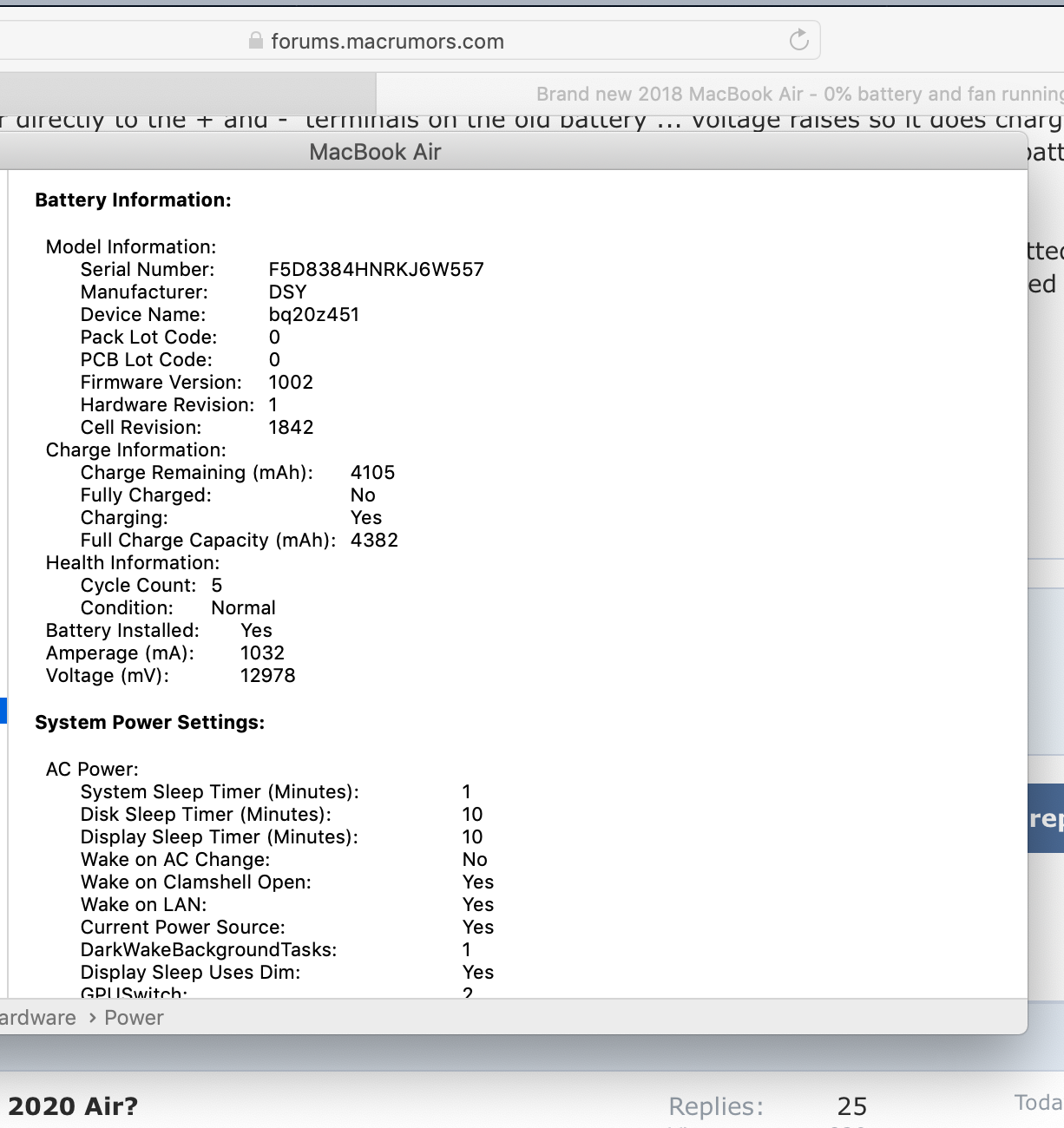Select the Charging value Yes
Viewport: 1064px width, 1128px height.
[x=365, y=518]
